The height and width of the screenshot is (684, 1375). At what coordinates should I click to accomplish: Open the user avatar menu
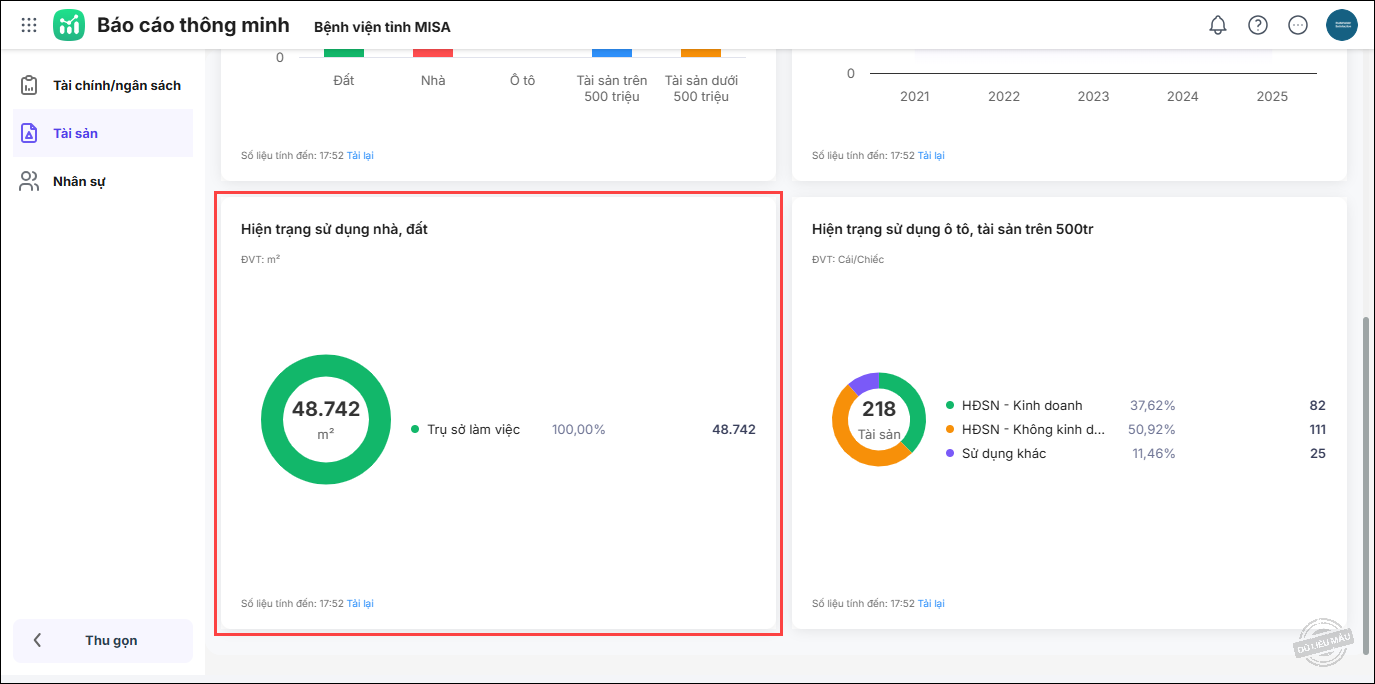(x=1341, y=25)
